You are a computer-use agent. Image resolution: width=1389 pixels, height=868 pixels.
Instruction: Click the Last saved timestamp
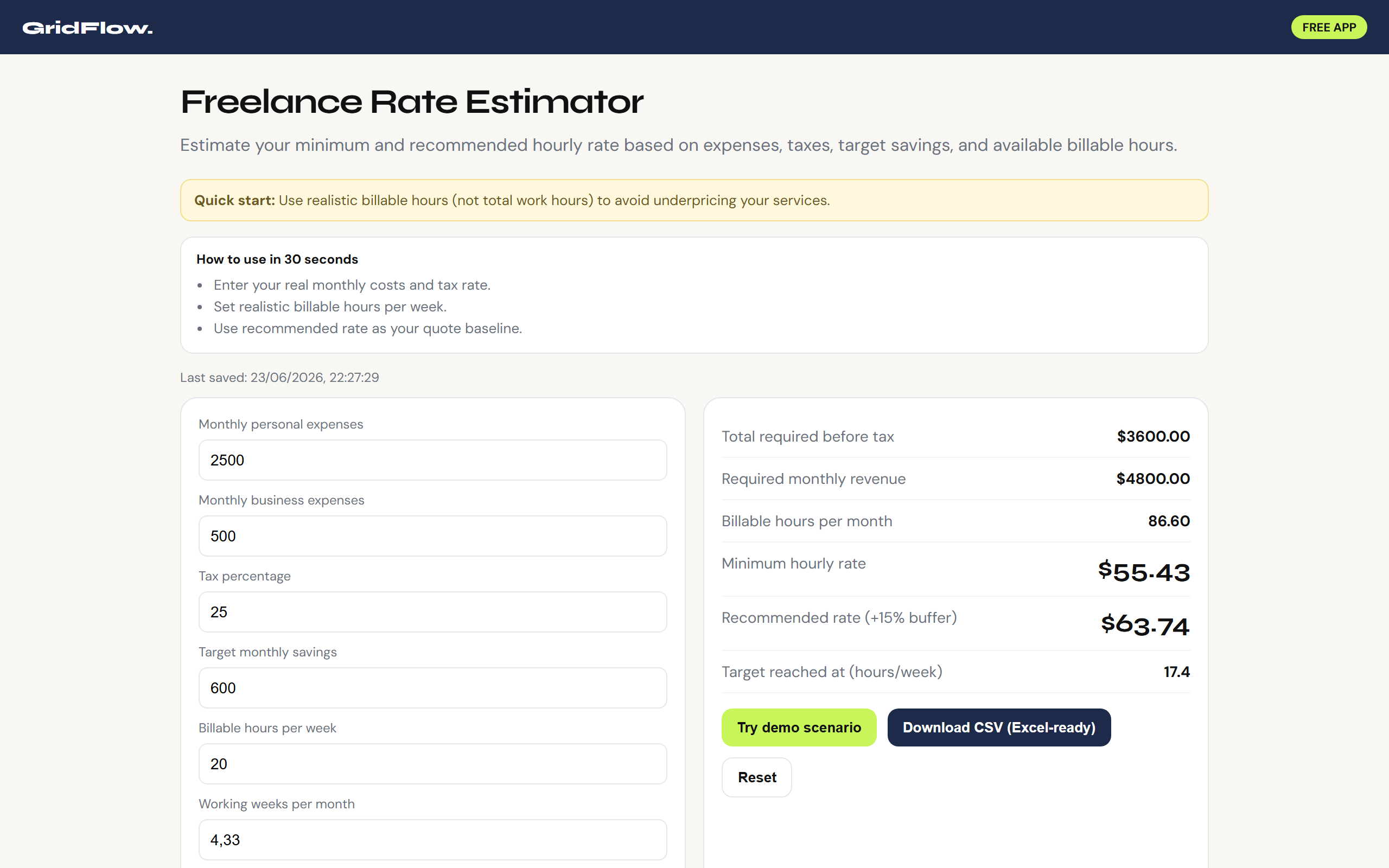(x=279, y=377)
